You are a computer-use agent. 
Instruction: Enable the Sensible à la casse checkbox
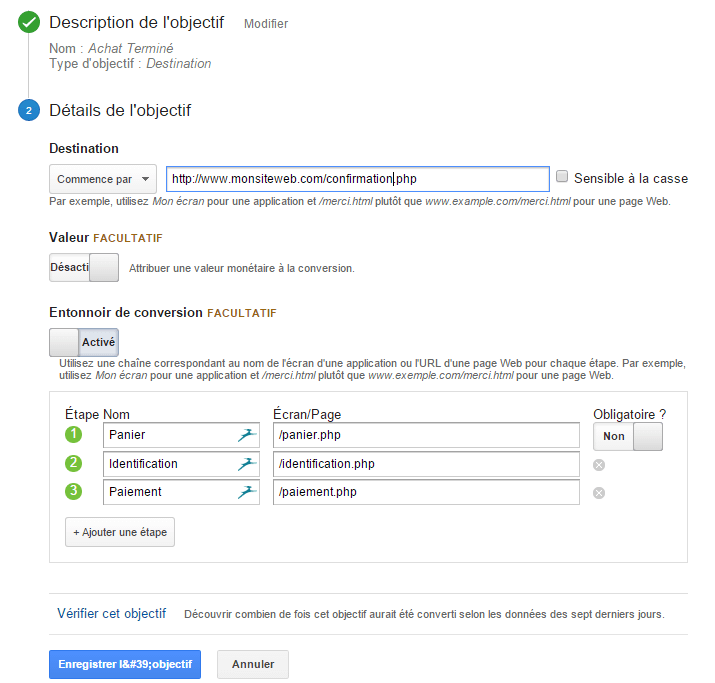coord(562,177)
